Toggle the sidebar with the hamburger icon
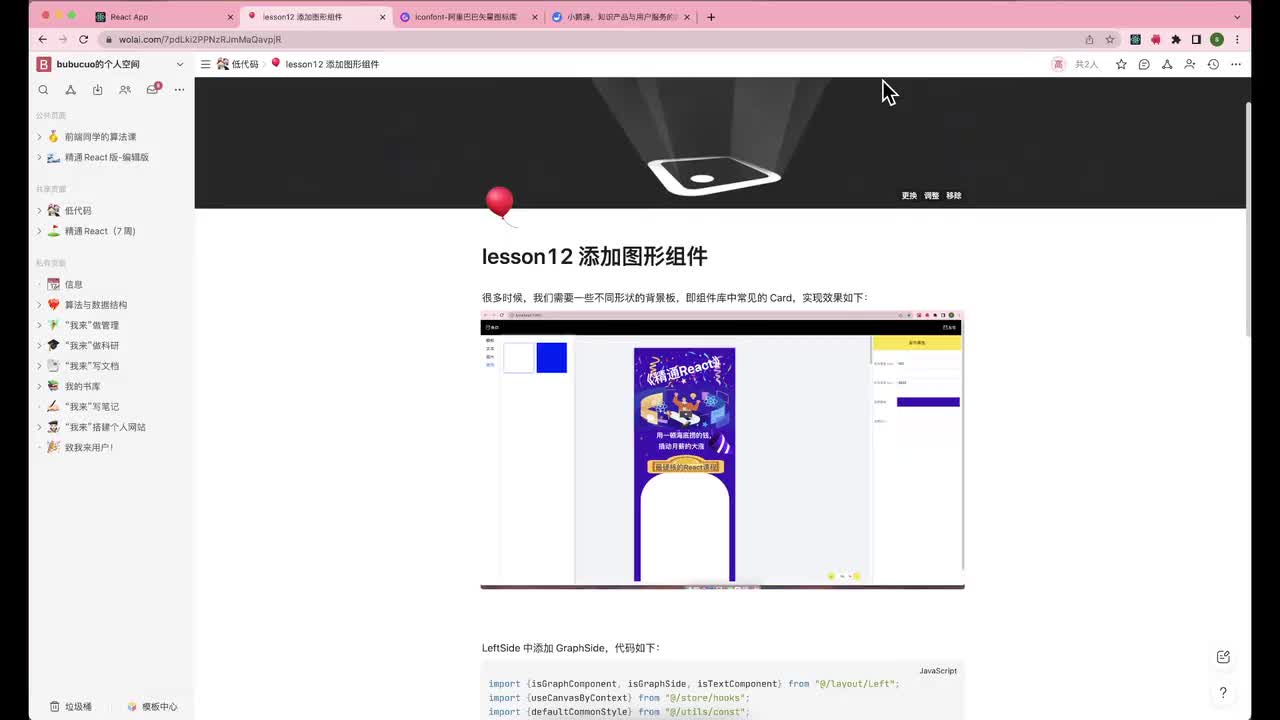 pyautogui.click(x=205, y=64)
